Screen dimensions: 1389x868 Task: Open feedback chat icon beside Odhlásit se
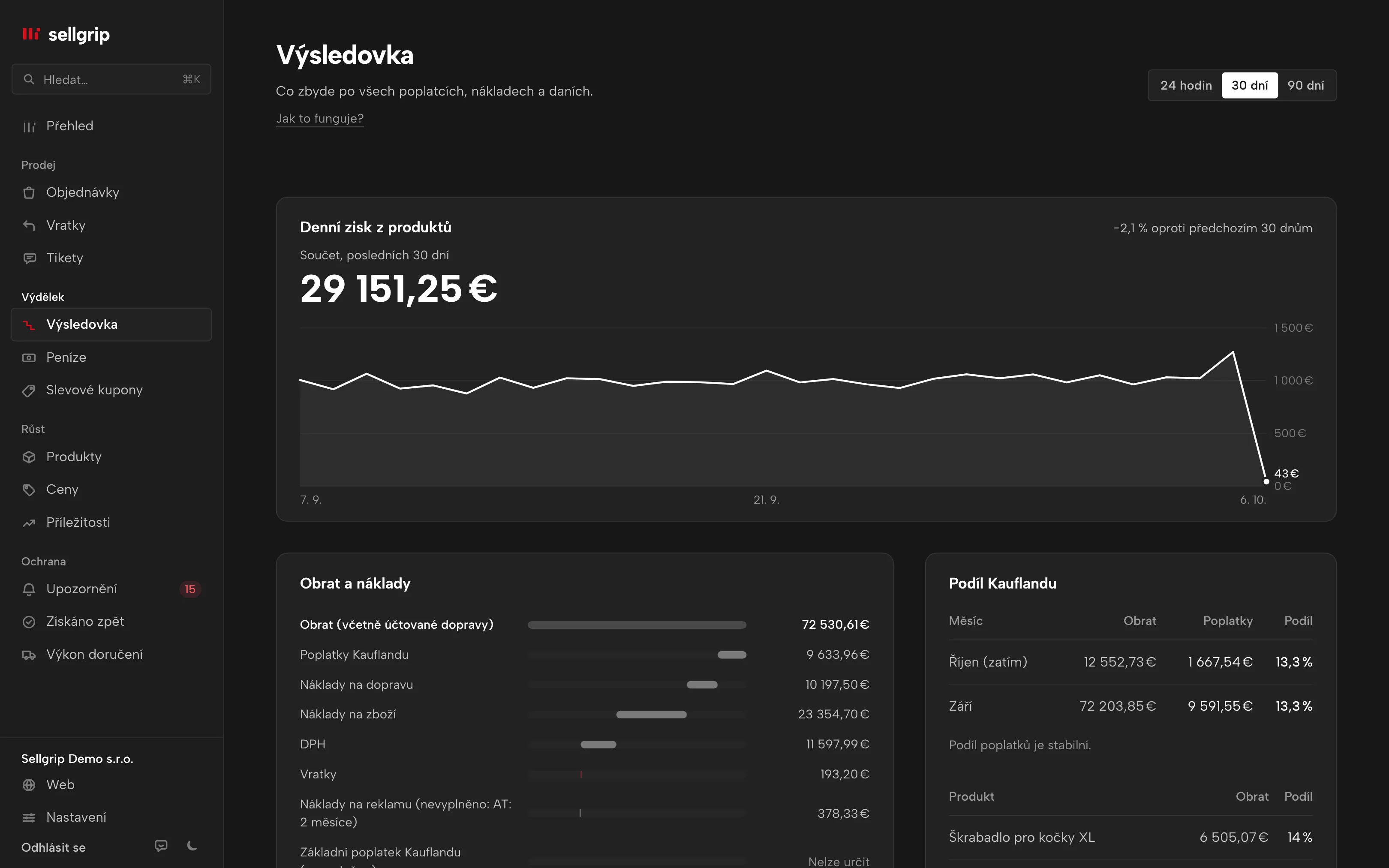pos(161,846)
